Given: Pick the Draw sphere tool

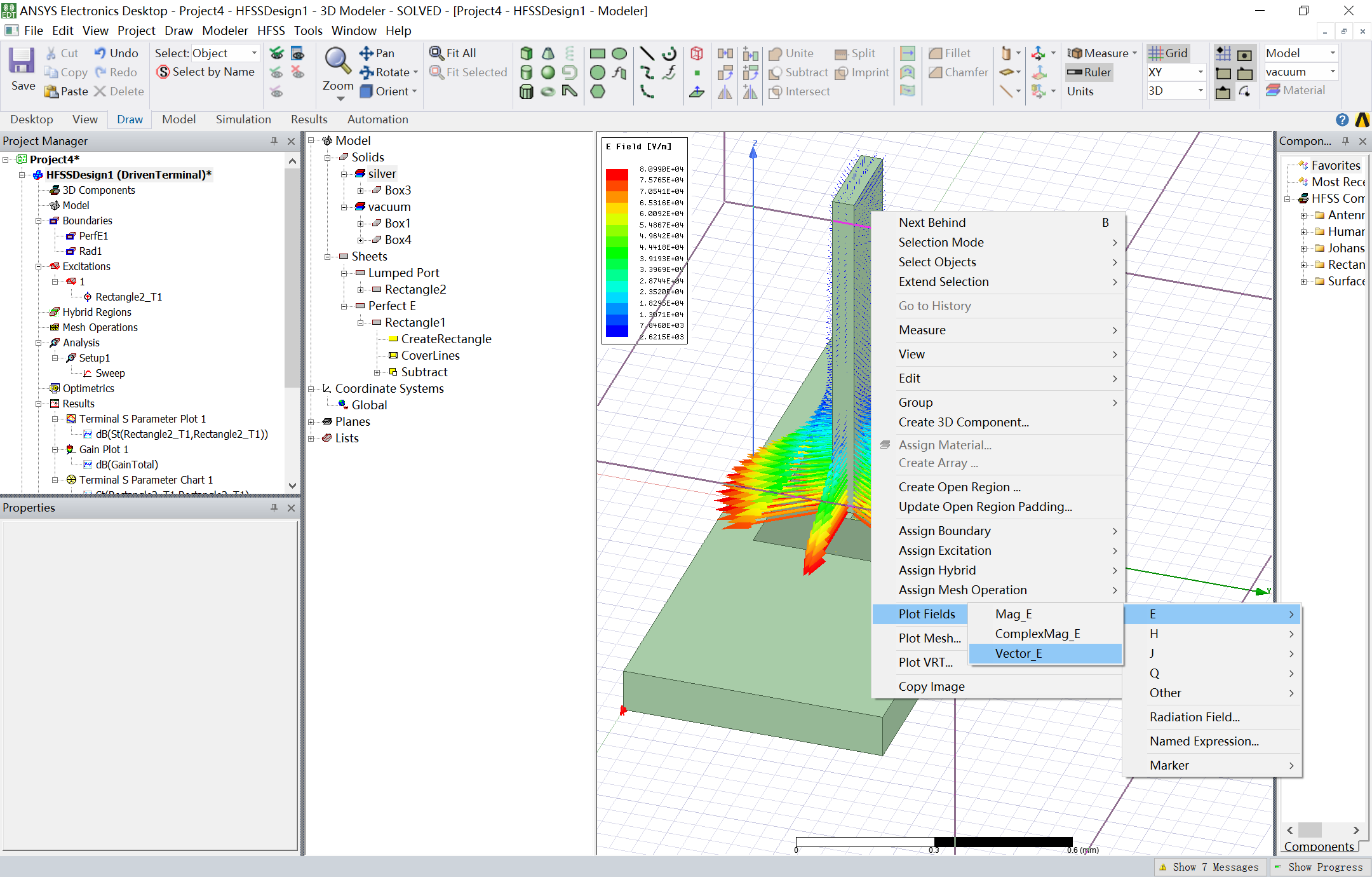Looking at the screenshot, I should 548,72.
